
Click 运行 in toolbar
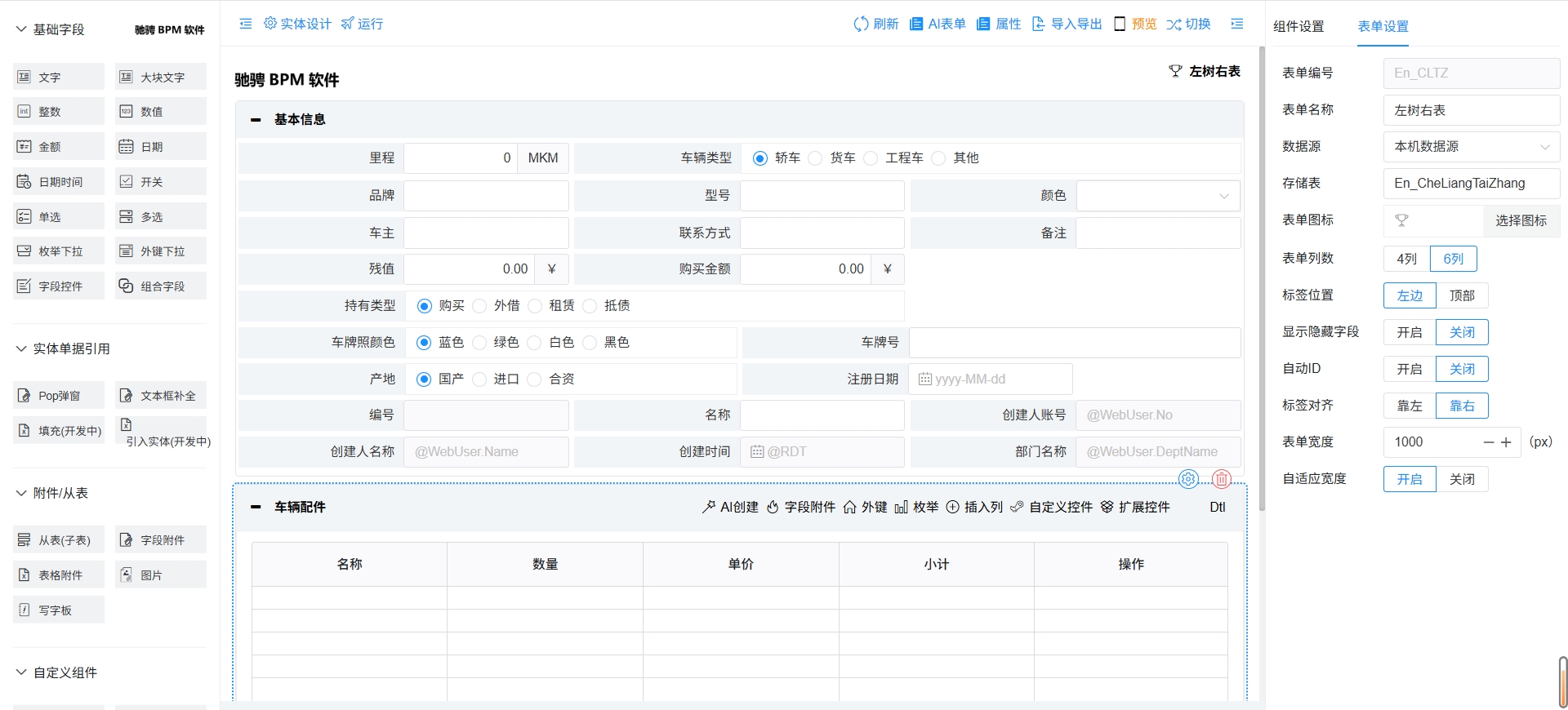(362, 24)
